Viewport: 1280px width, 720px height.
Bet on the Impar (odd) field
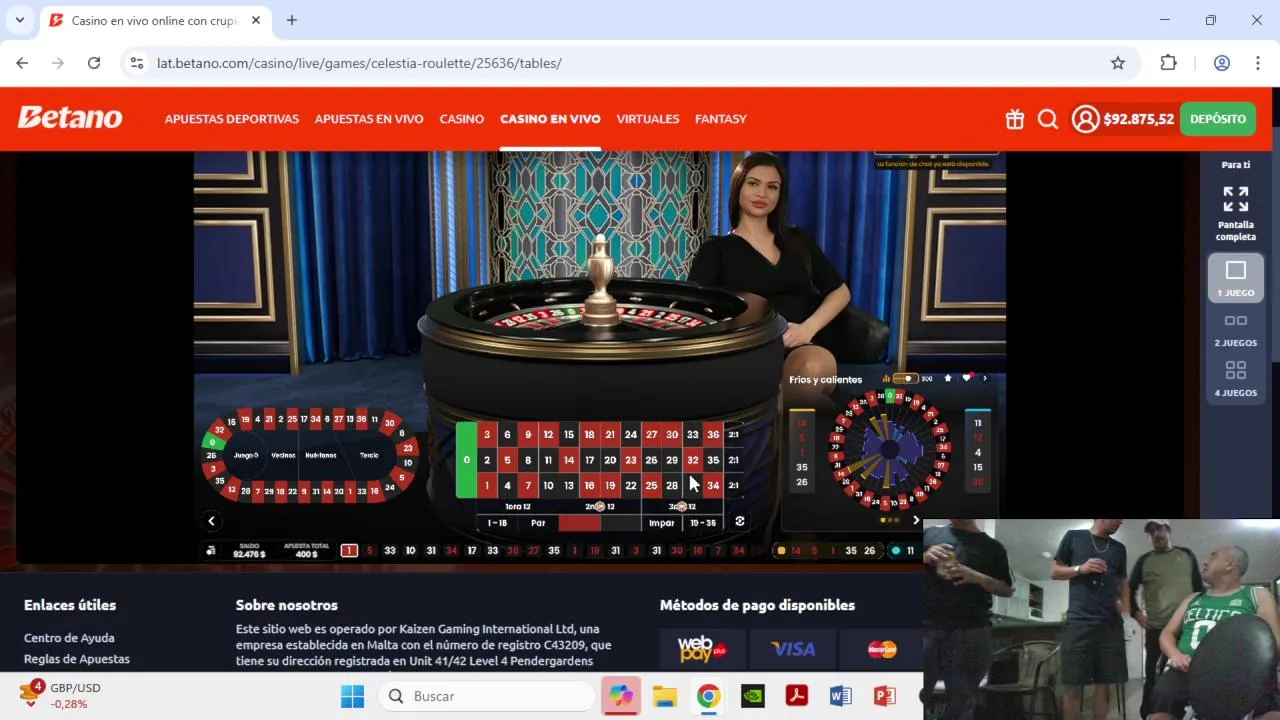click(x=662, y=522)
